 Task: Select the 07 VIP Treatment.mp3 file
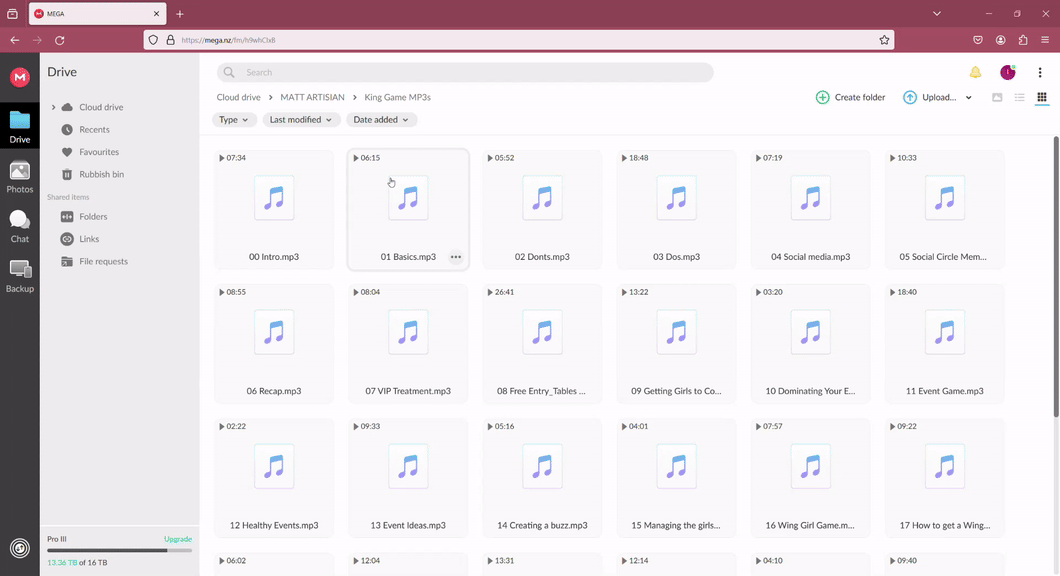click(408, 344)
